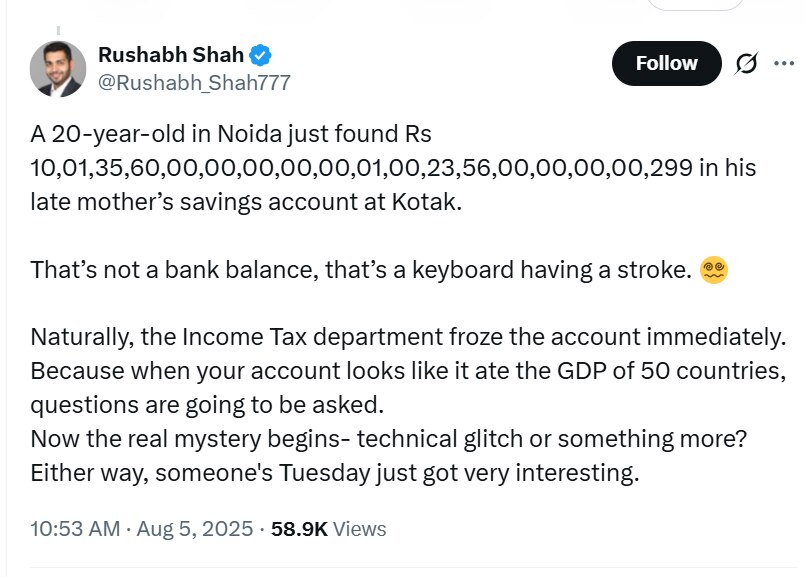Click the "Either way, someone's Tuesday" line
Image resolution: width=805 pixels, height=577 pixels.
(334, 472)
